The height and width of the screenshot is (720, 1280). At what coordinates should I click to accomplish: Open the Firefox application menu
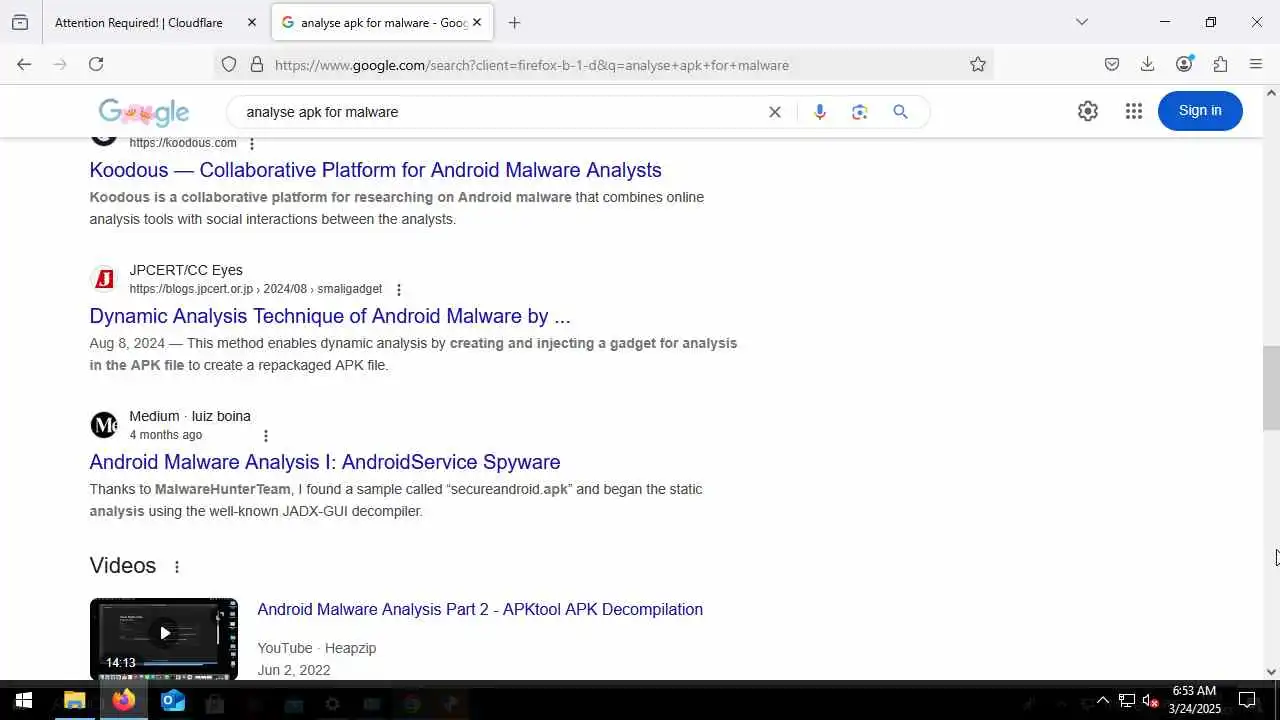coord(1256,64)
